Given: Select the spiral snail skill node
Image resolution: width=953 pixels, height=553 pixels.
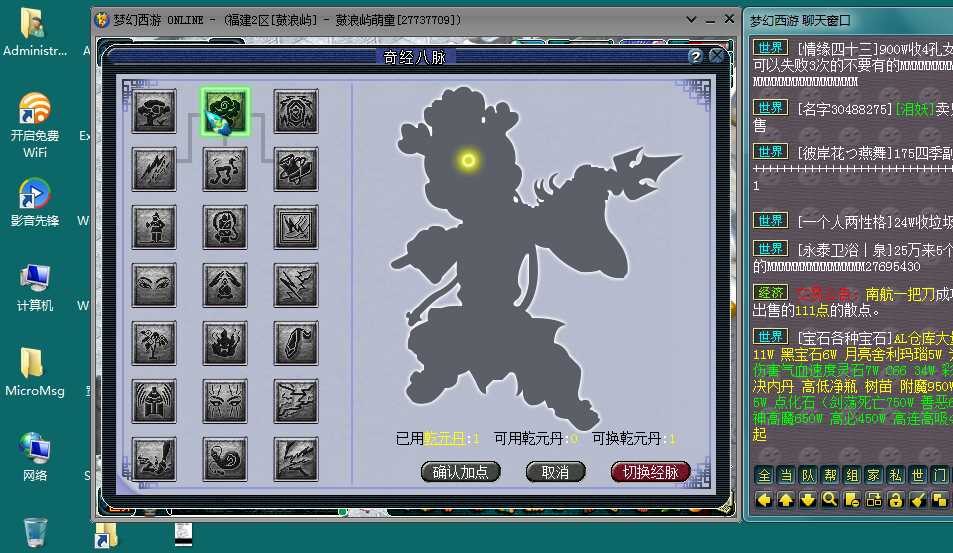Looking at the screenshot, I should (225, 459).
